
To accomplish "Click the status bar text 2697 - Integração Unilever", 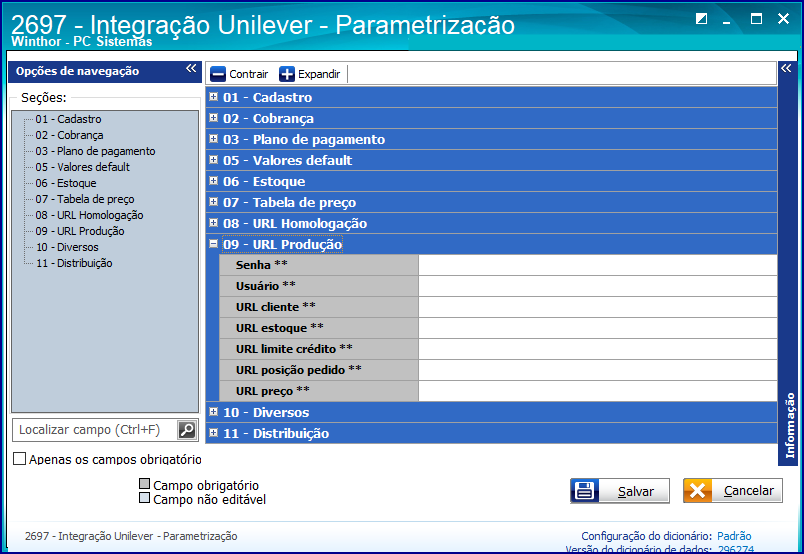I will (x=131, y=536).
